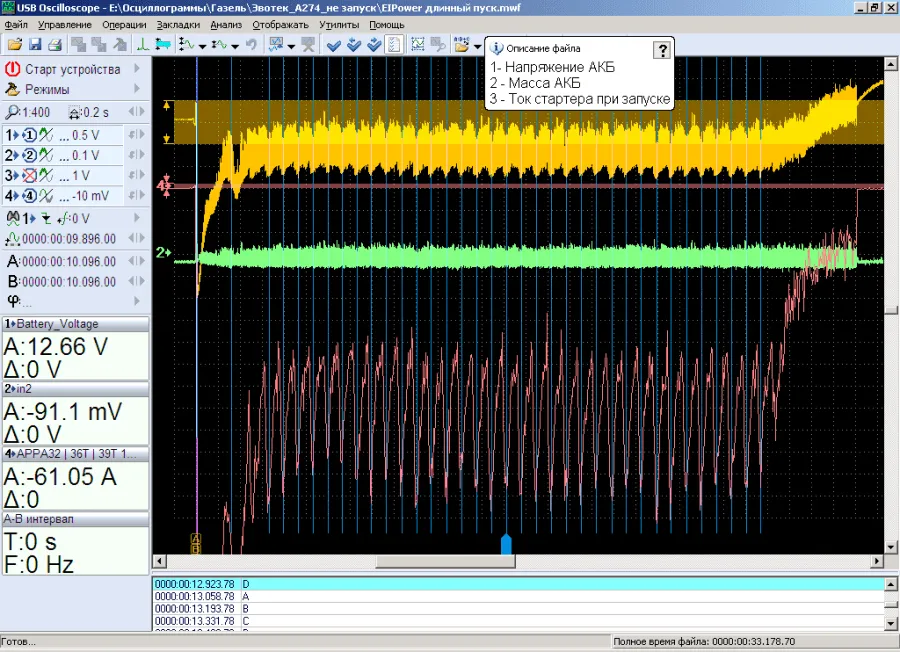The width and height of the screenshot is (900, 652).
Task: Open the Отображать menu
Action: point(281,25)
